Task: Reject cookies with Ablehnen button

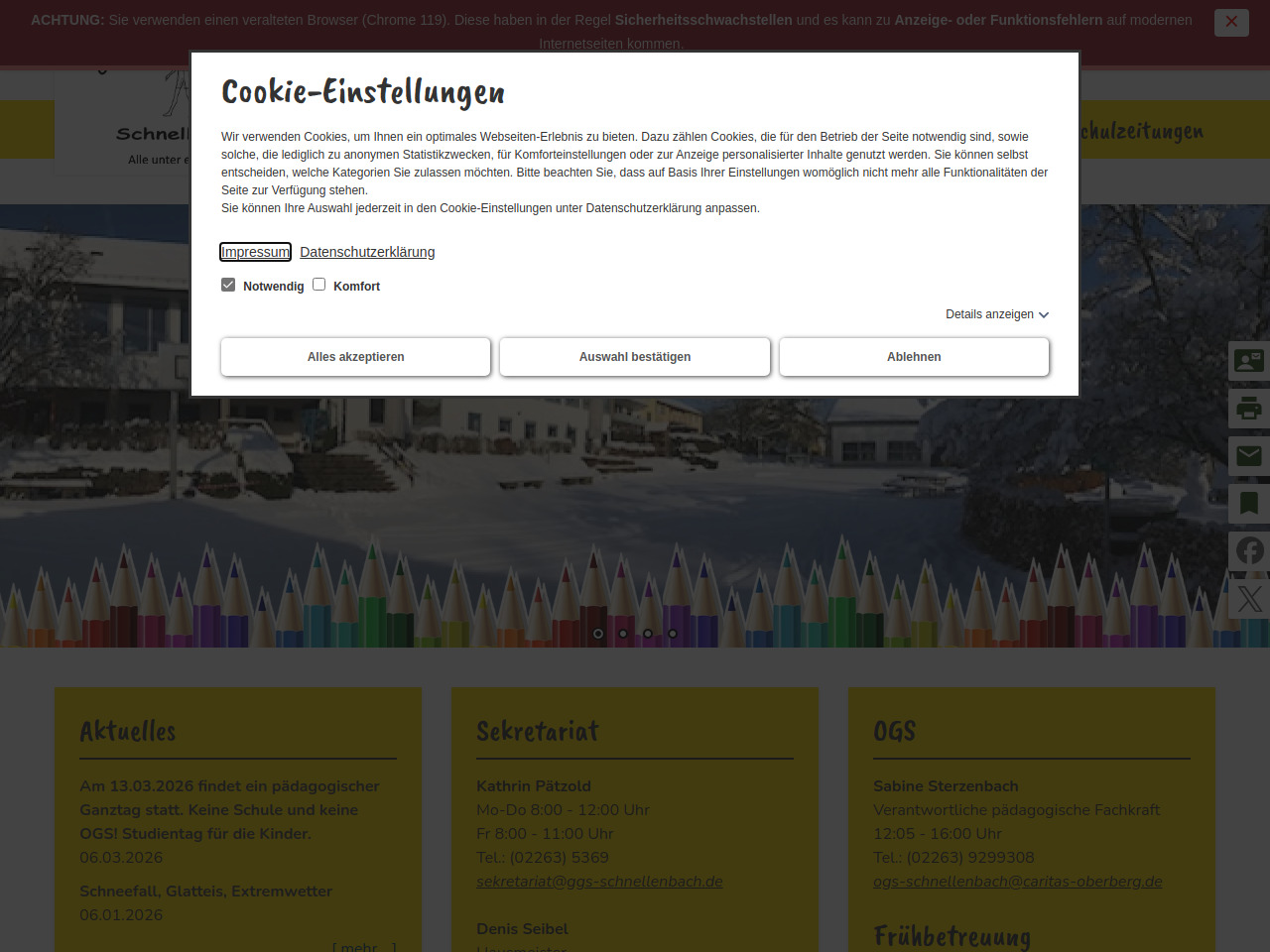Action: pyautogui.click(x=914, y=357)
